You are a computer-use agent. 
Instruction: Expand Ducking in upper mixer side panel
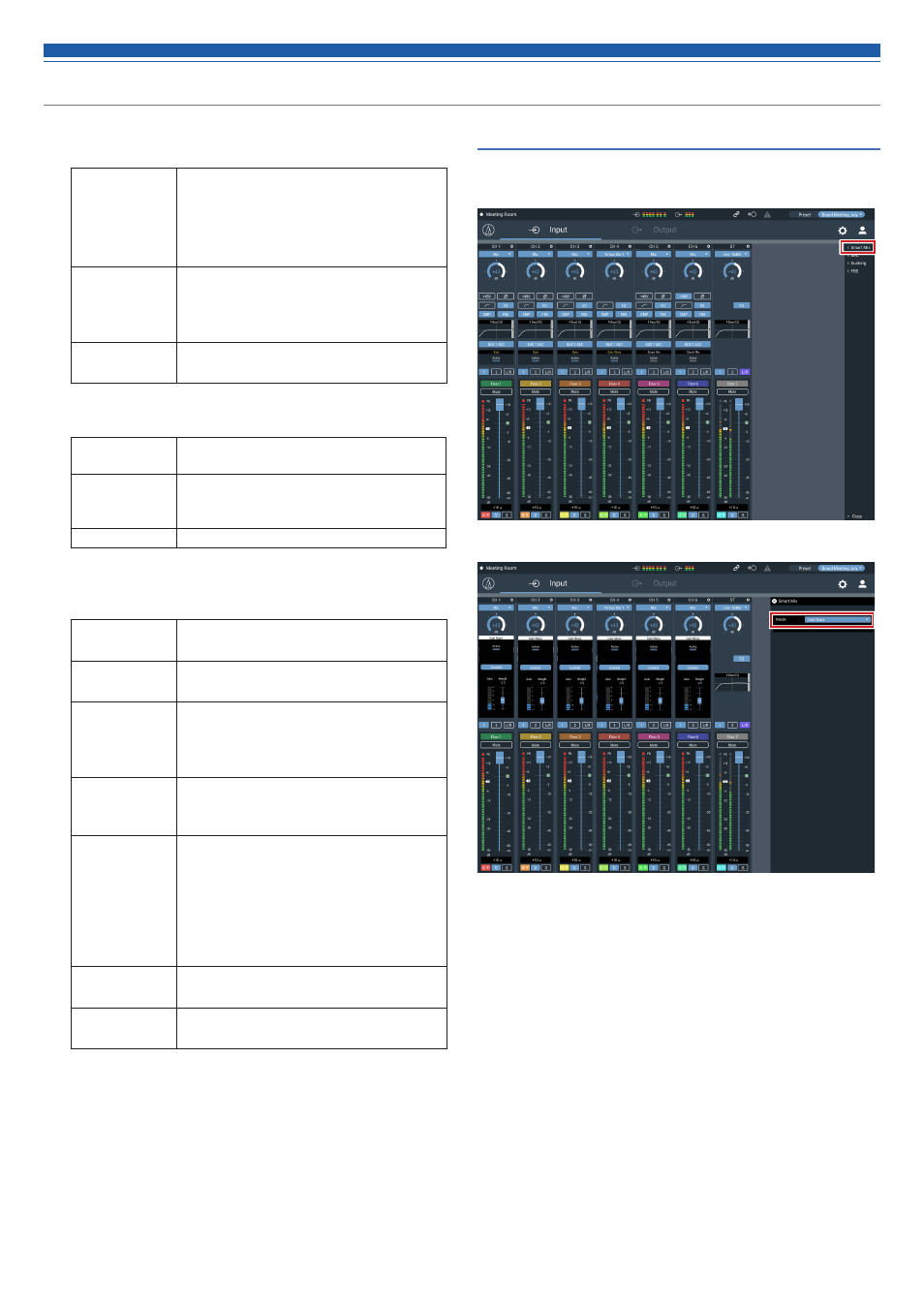856,263
